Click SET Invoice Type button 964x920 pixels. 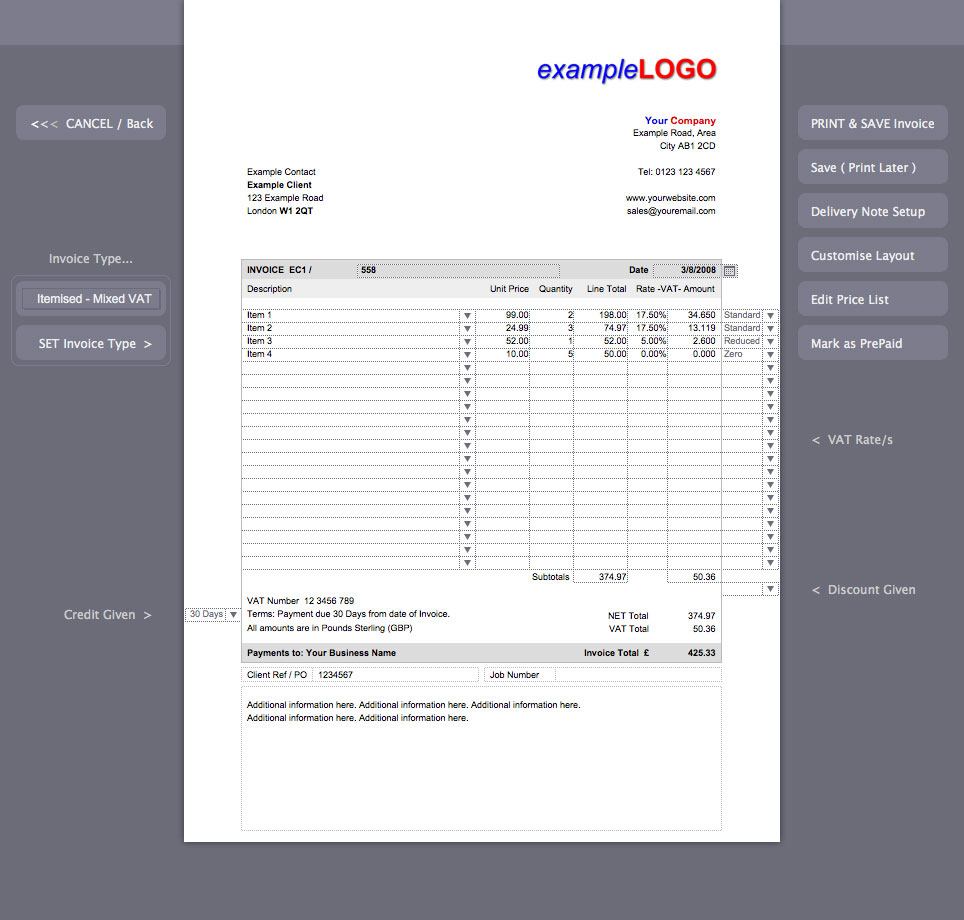[x=91, y=343]
